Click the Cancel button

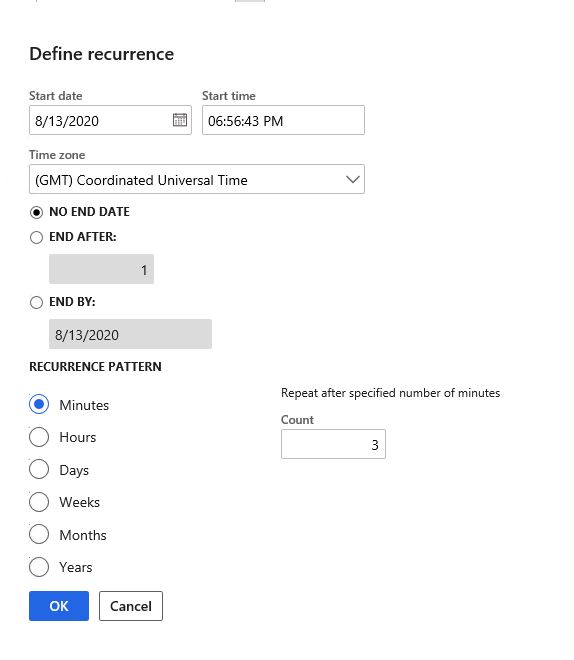coord(131,606)
